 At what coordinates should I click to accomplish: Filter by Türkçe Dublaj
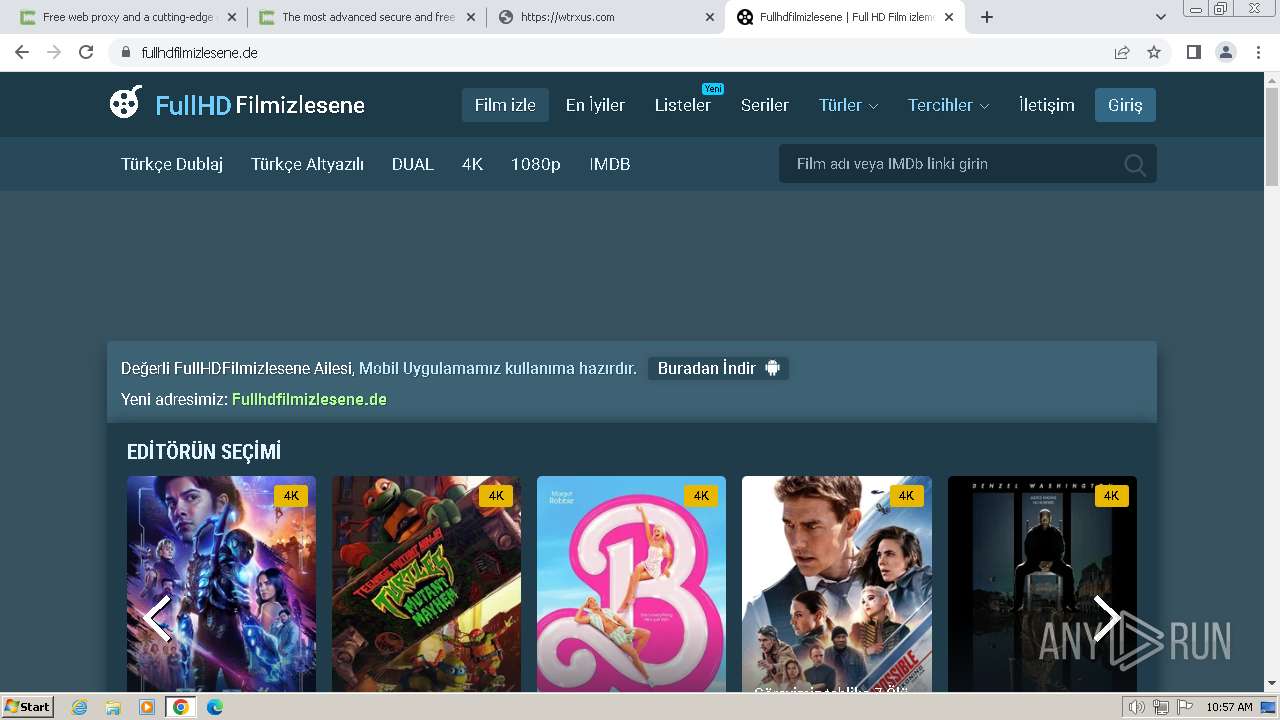[x=172, y=164]
